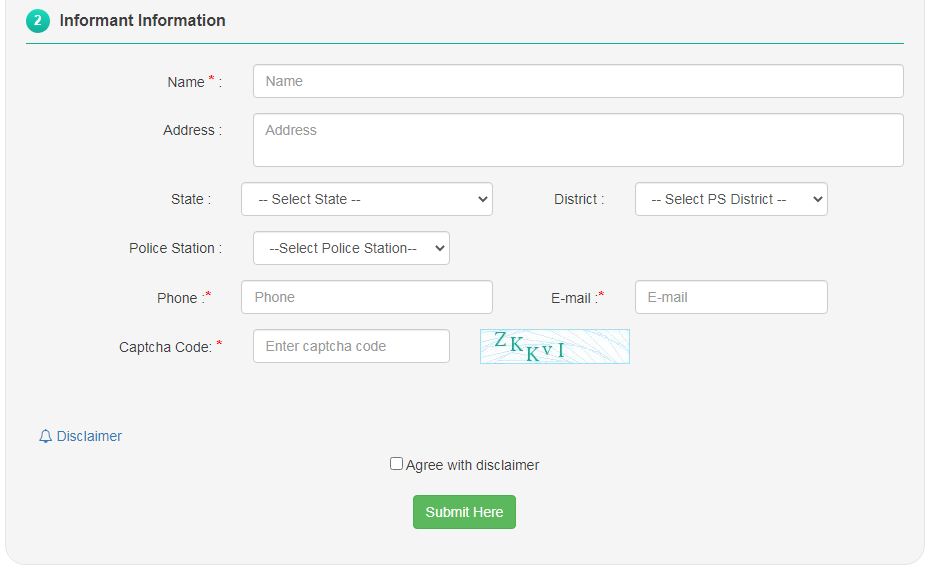The width and height of the screenshot is (930, 571).
Task: Open the Select Police Station dropdown
Action: 351,248
